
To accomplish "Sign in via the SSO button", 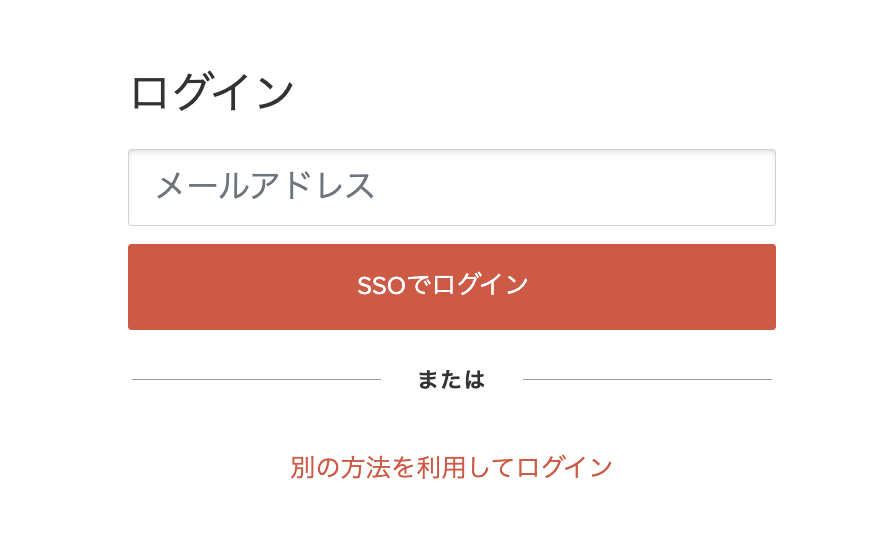I will point(452,287).
